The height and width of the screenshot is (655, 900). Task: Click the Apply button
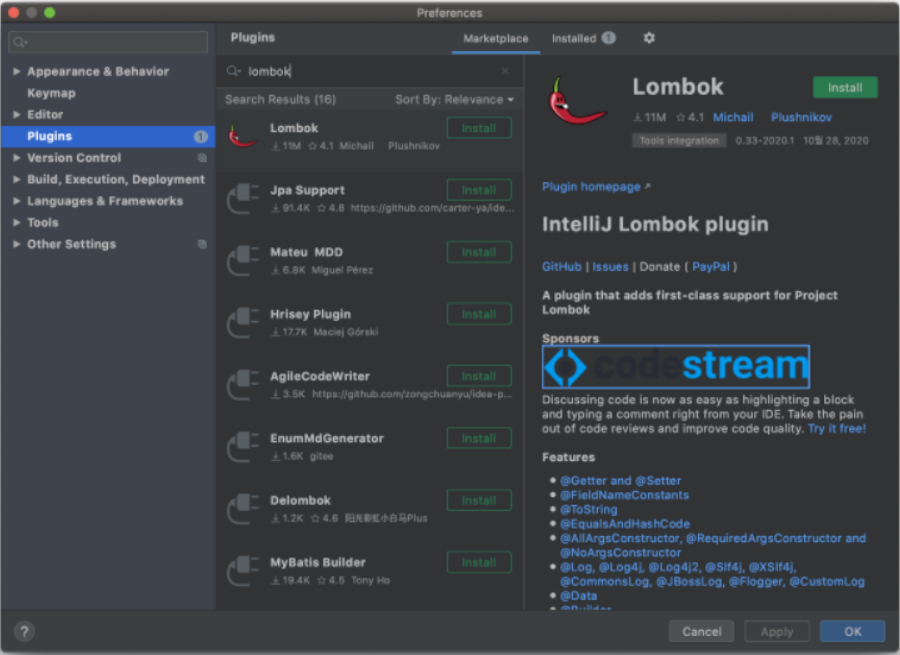pyautogui.click(x=777, y=631)
